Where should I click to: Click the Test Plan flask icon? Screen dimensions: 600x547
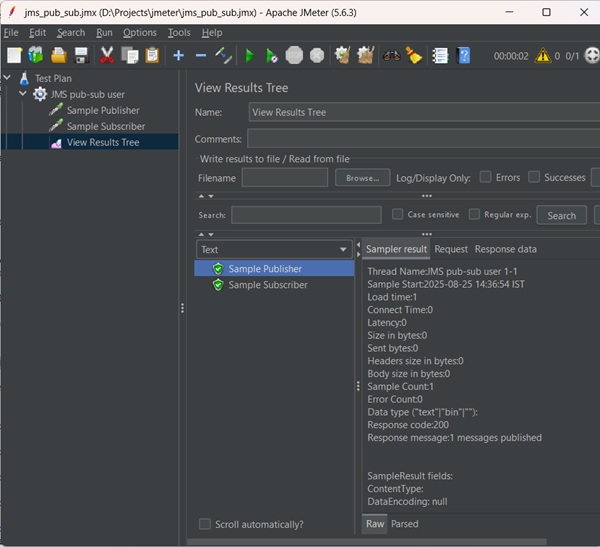point(24,78)
